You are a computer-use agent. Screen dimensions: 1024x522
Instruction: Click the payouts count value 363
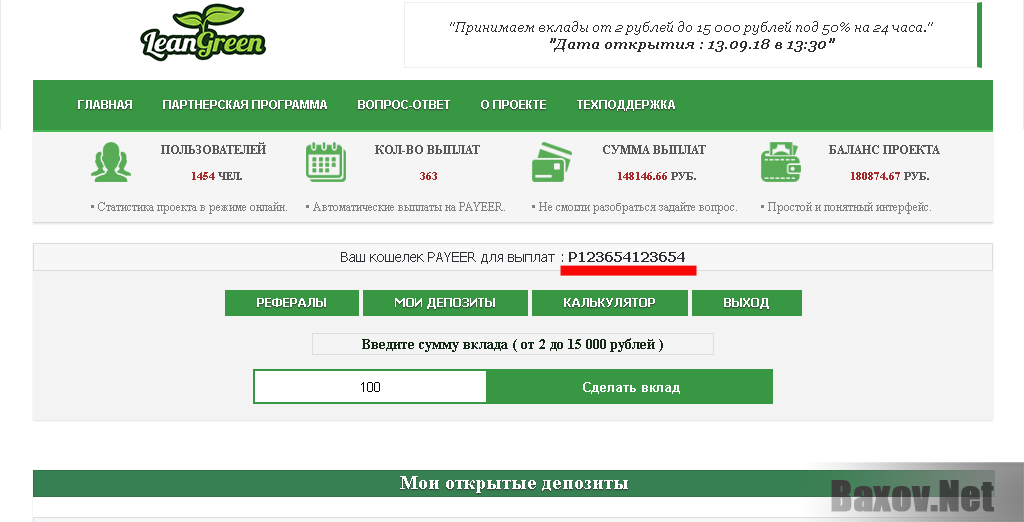[428, 176]
